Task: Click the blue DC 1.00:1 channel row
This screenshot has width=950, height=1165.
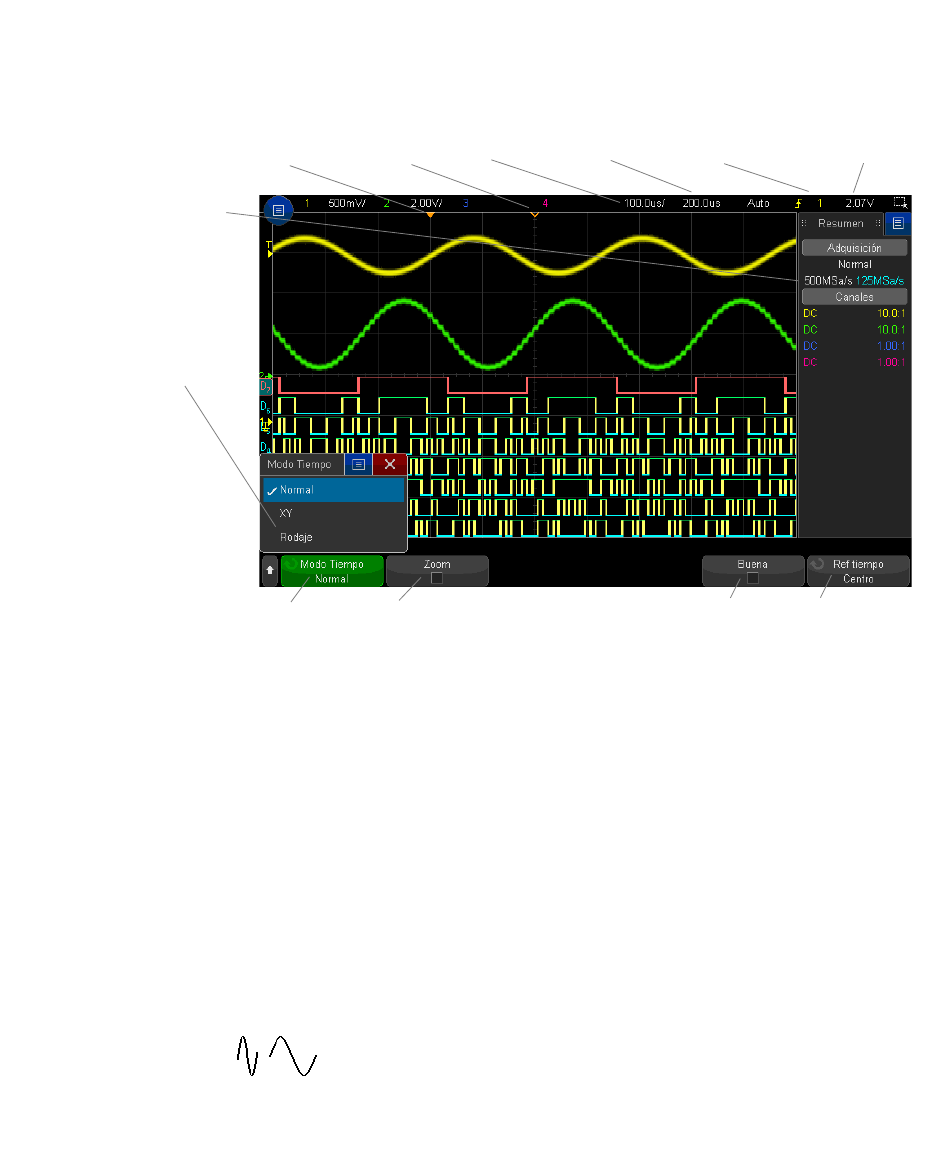Action: point(854,346)
